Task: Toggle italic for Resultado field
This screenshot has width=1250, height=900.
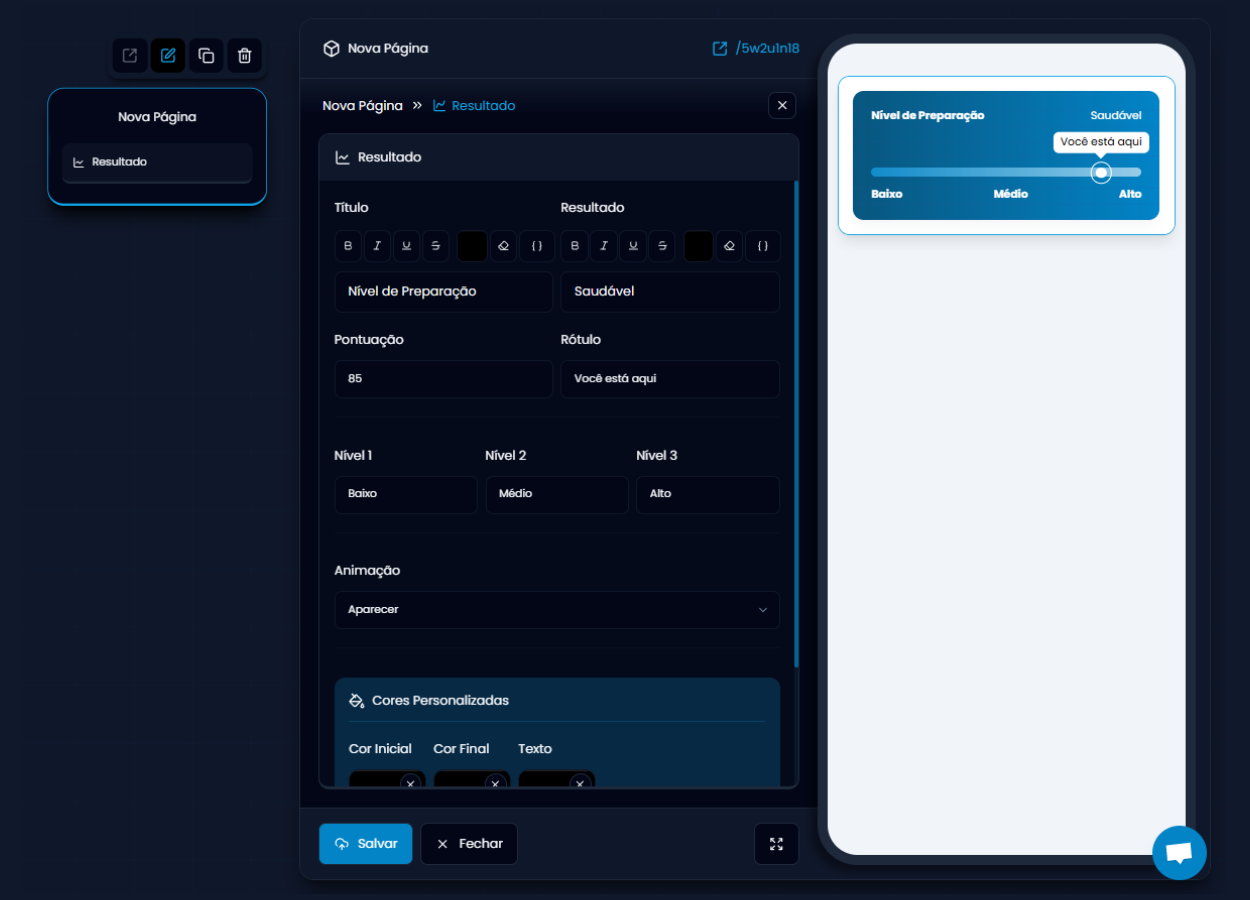Action: point(603,246)
